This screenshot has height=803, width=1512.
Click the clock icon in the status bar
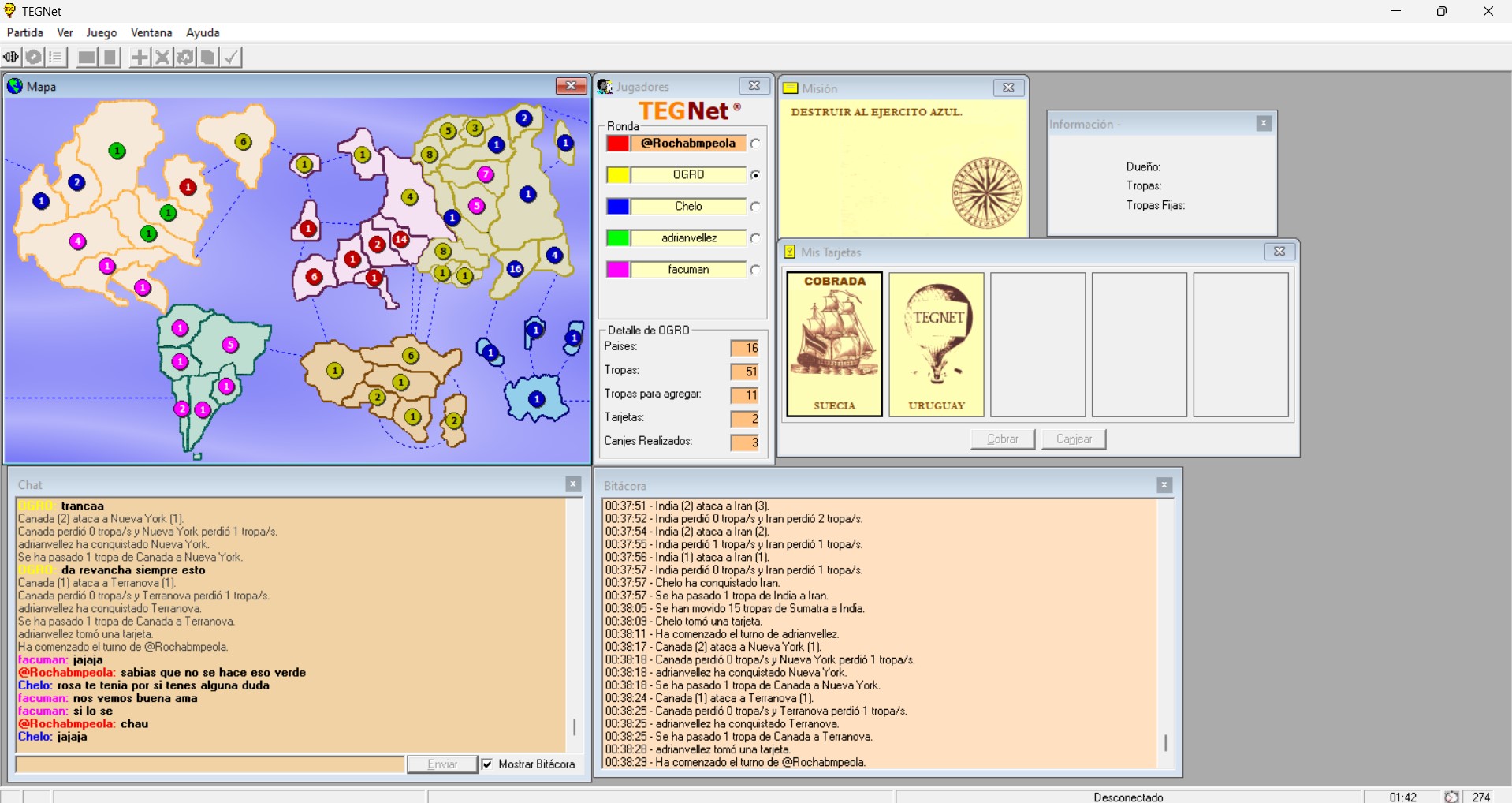(1451, 797)
